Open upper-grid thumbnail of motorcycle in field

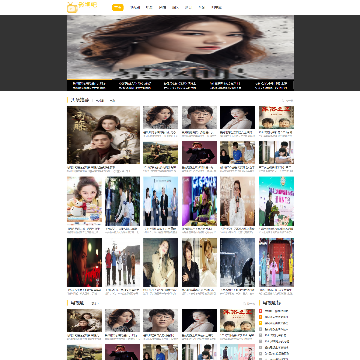click(x=160, y=152)
